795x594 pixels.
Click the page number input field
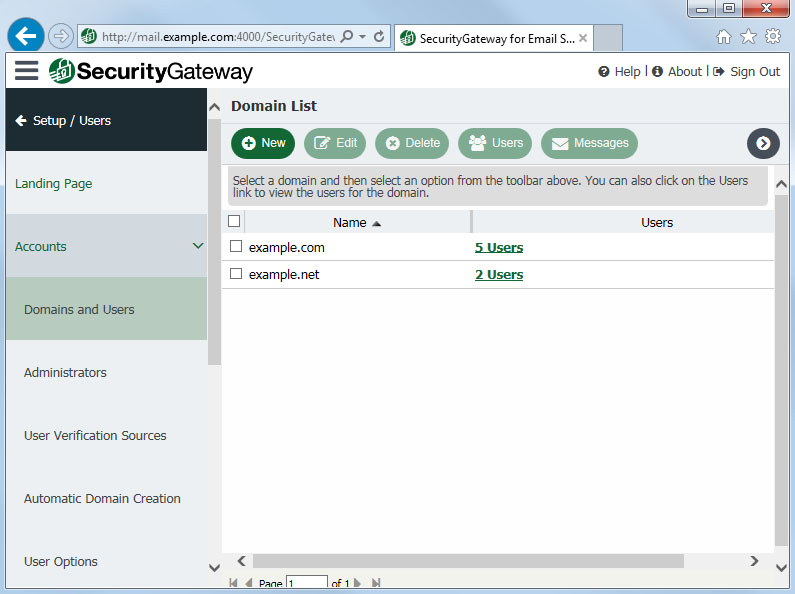[307, 582]
